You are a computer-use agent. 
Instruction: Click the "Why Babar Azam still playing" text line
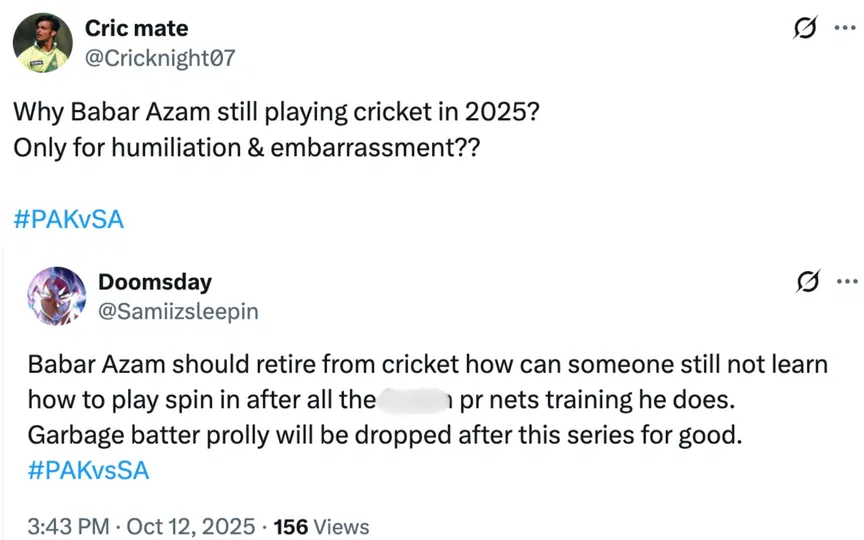pyautogui.click(x=278, y=113)
